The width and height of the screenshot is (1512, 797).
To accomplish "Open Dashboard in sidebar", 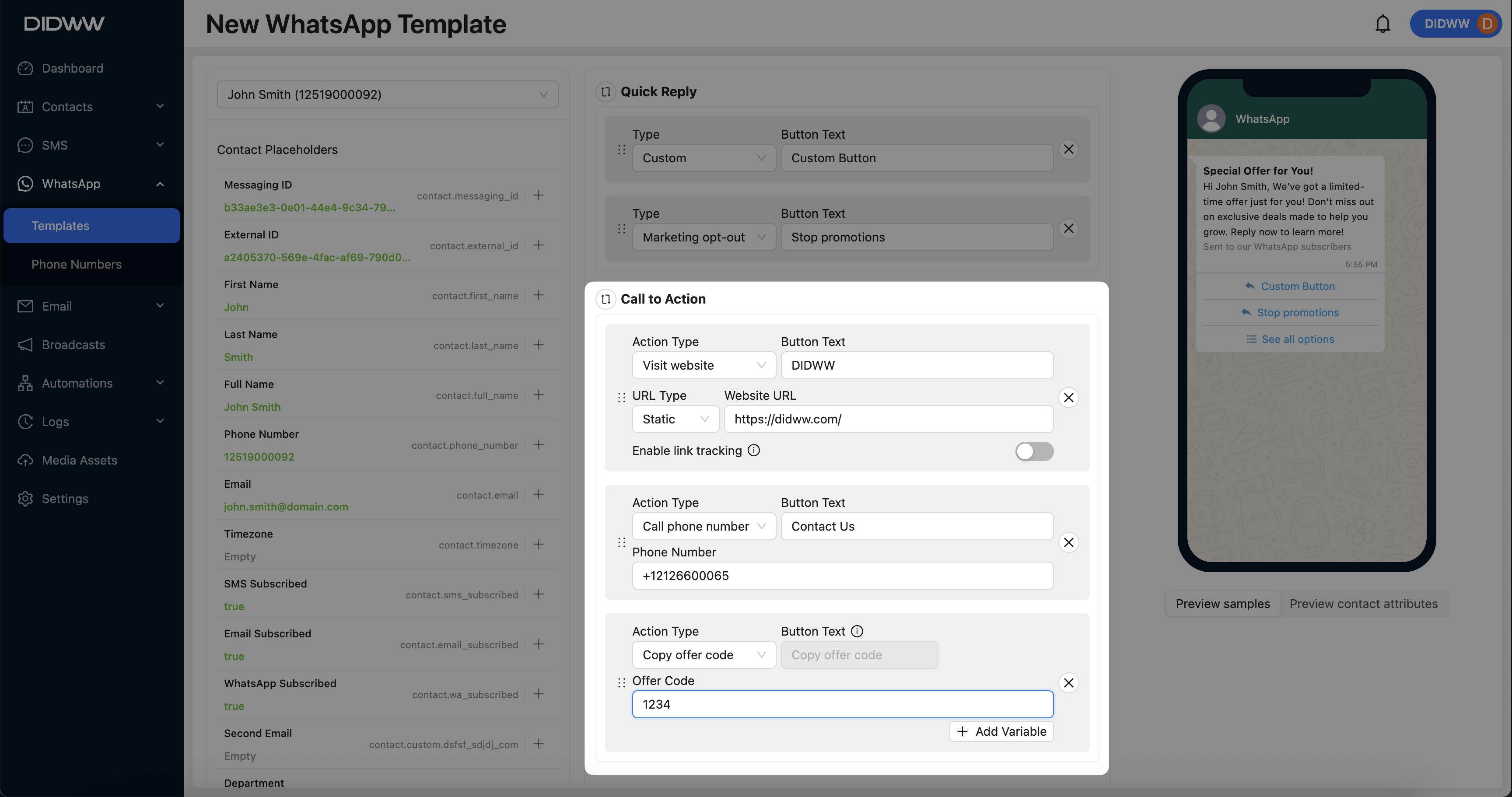I will pos(91,68).
